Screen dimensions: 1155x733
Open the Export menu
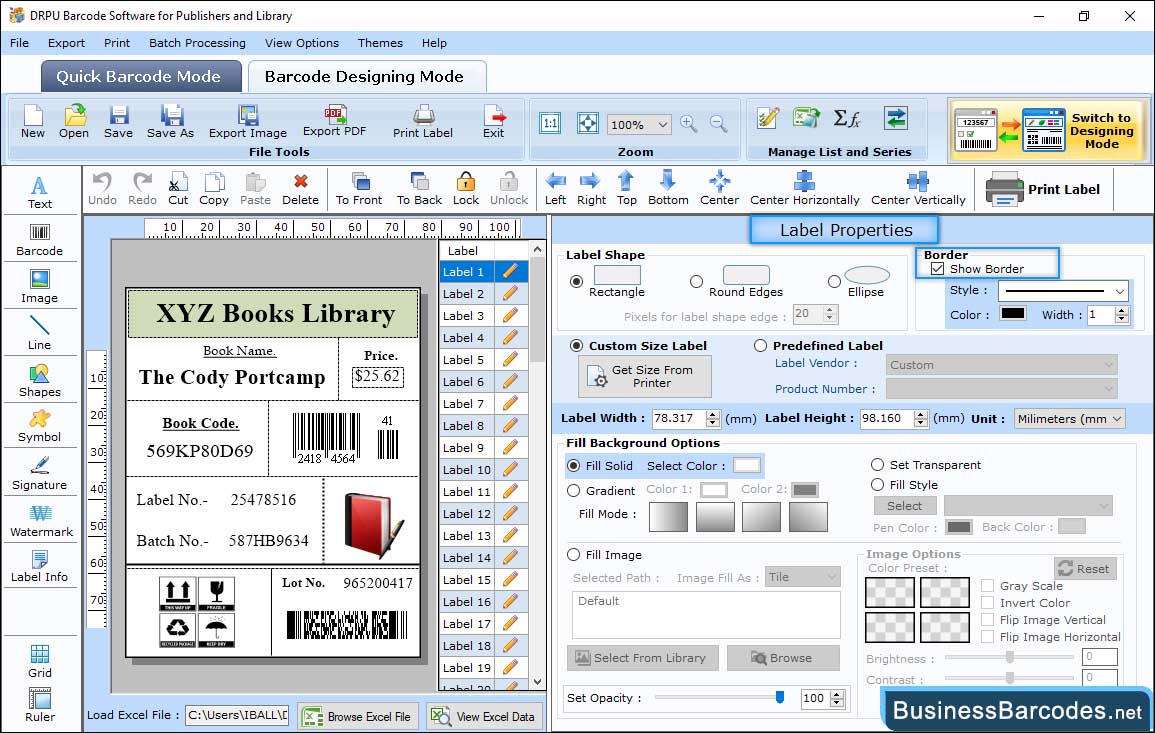coord(66,43)
